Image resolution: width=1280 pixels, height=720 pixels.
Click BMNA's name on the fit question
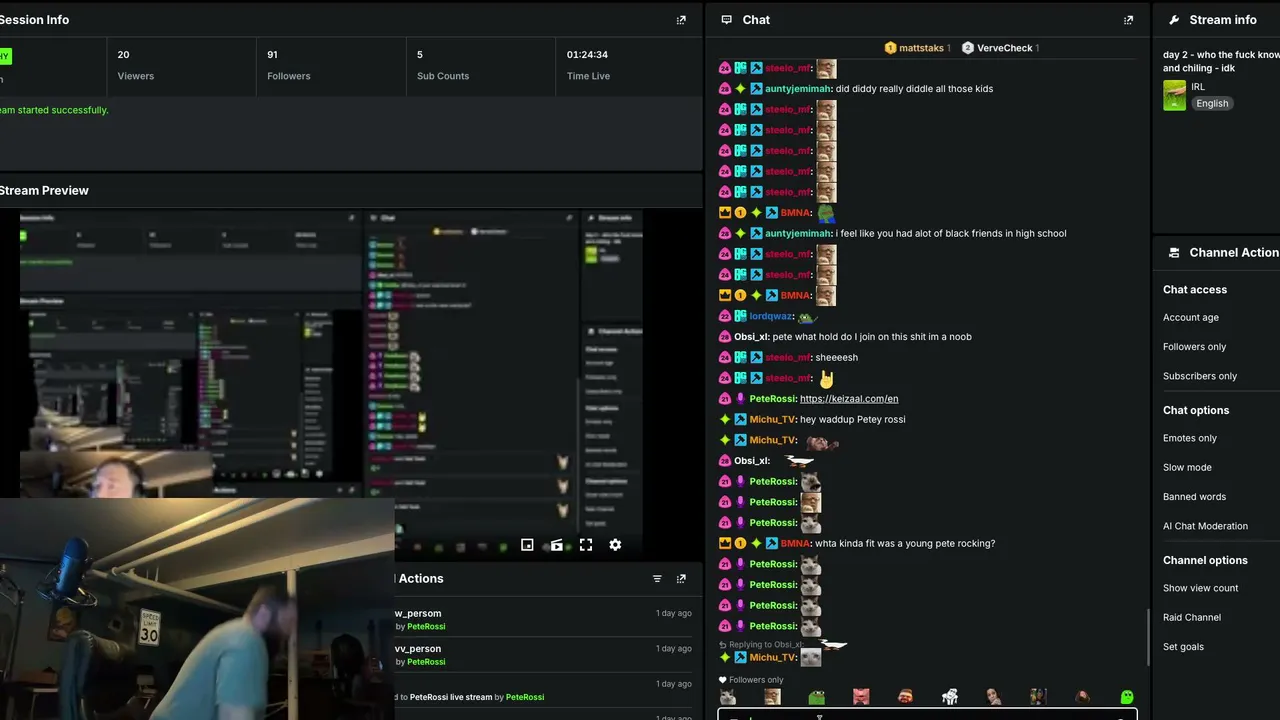(795, 544)
